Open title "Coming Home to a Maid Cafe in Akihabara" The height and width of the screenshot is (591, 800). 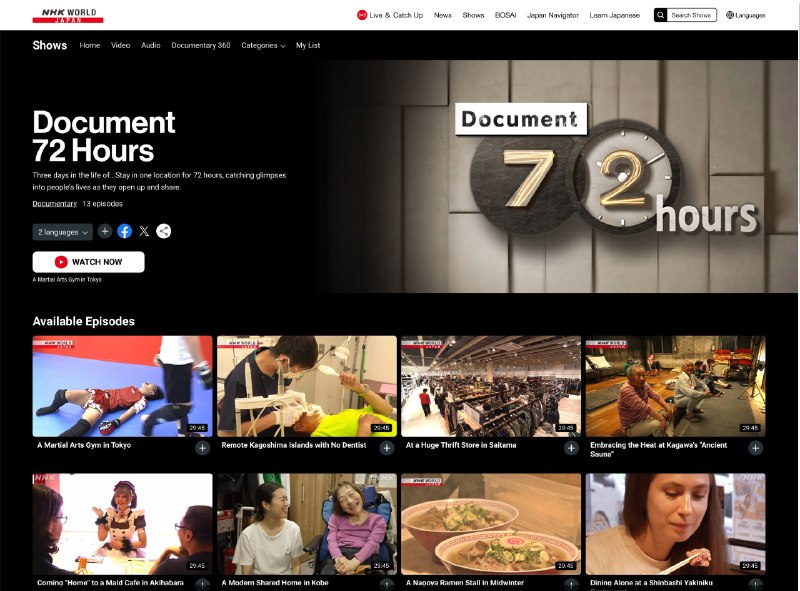(x=110, y=582)
